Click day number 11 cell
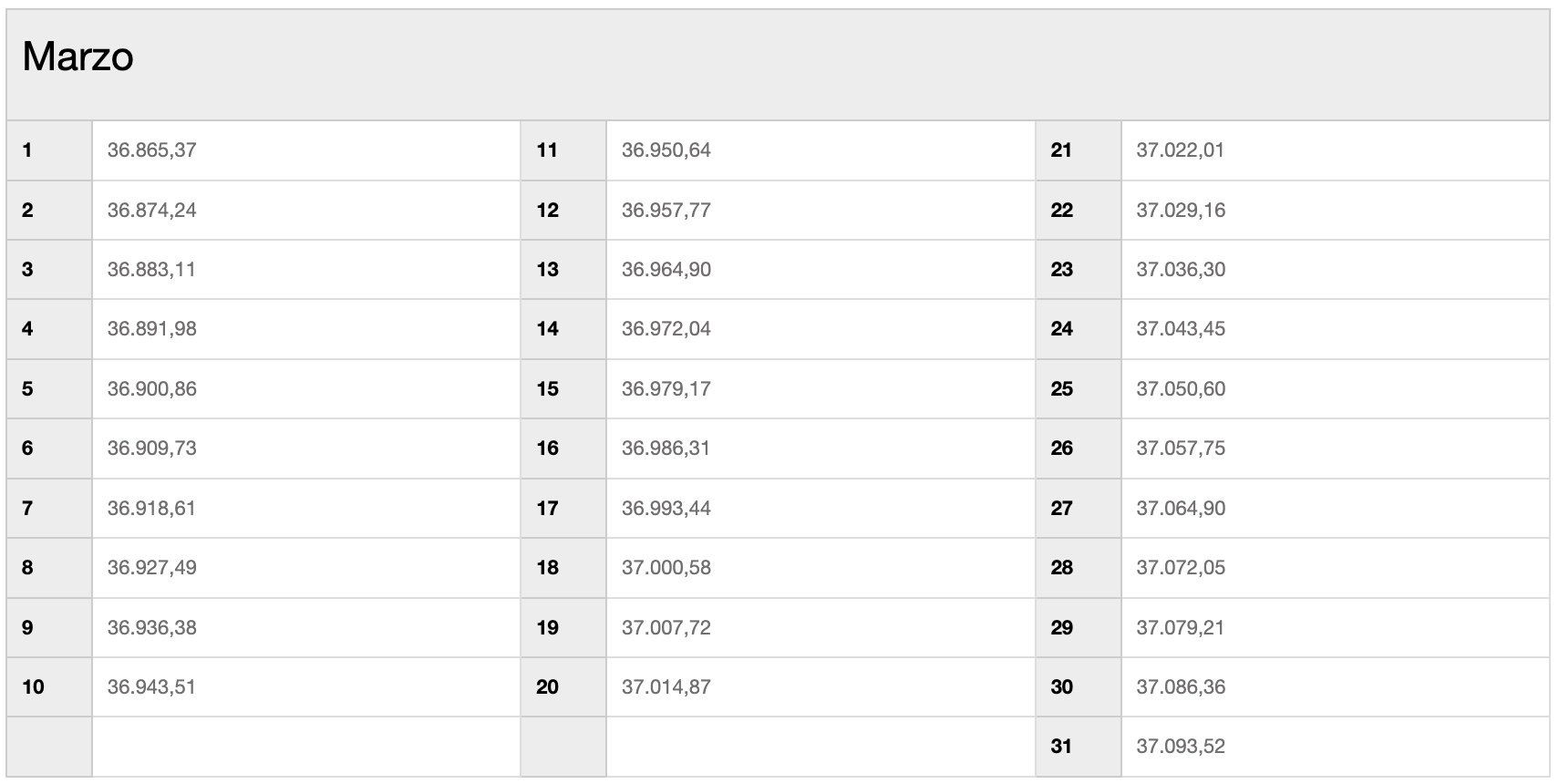The height and width of the screenshot is (784, 1559). click(563, 150)
